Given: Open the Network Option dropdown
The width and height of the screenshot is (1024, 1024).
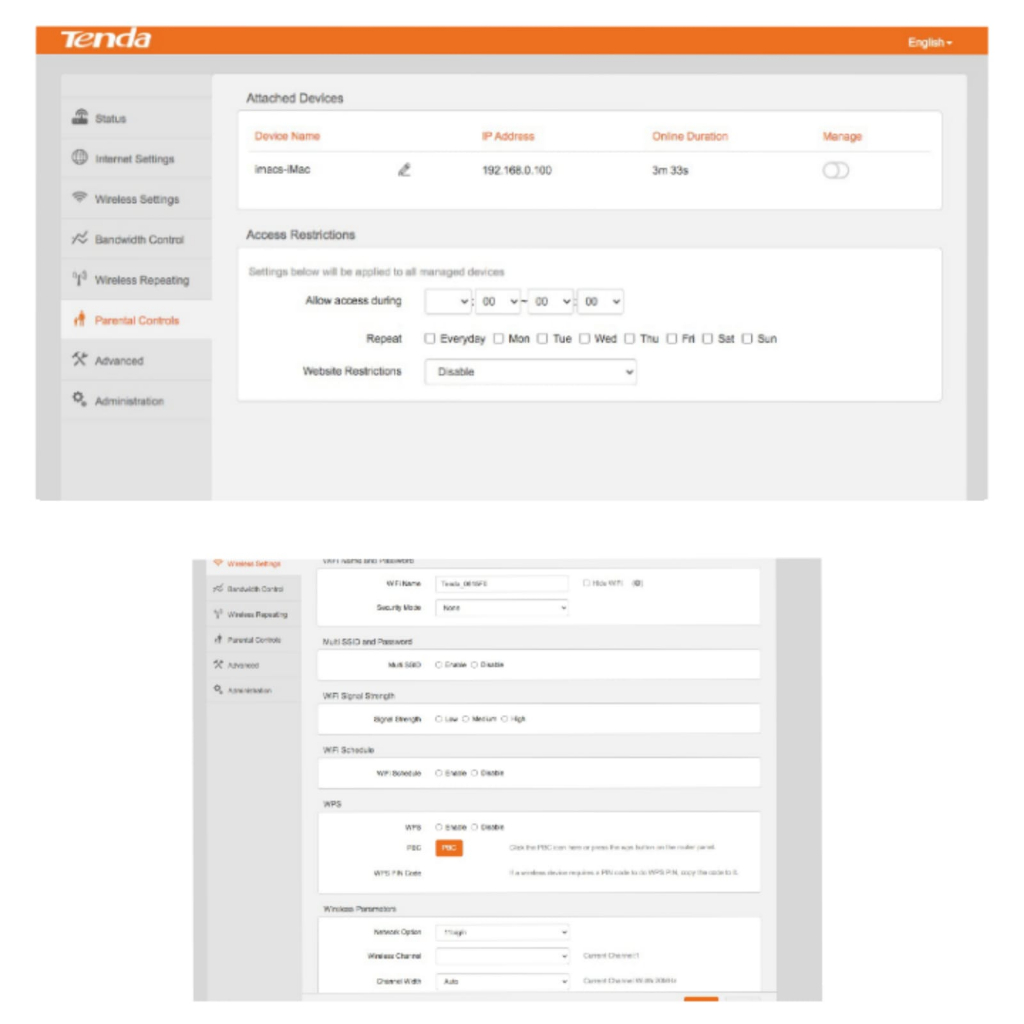Looking at the screenshot, I should [502, 932].
